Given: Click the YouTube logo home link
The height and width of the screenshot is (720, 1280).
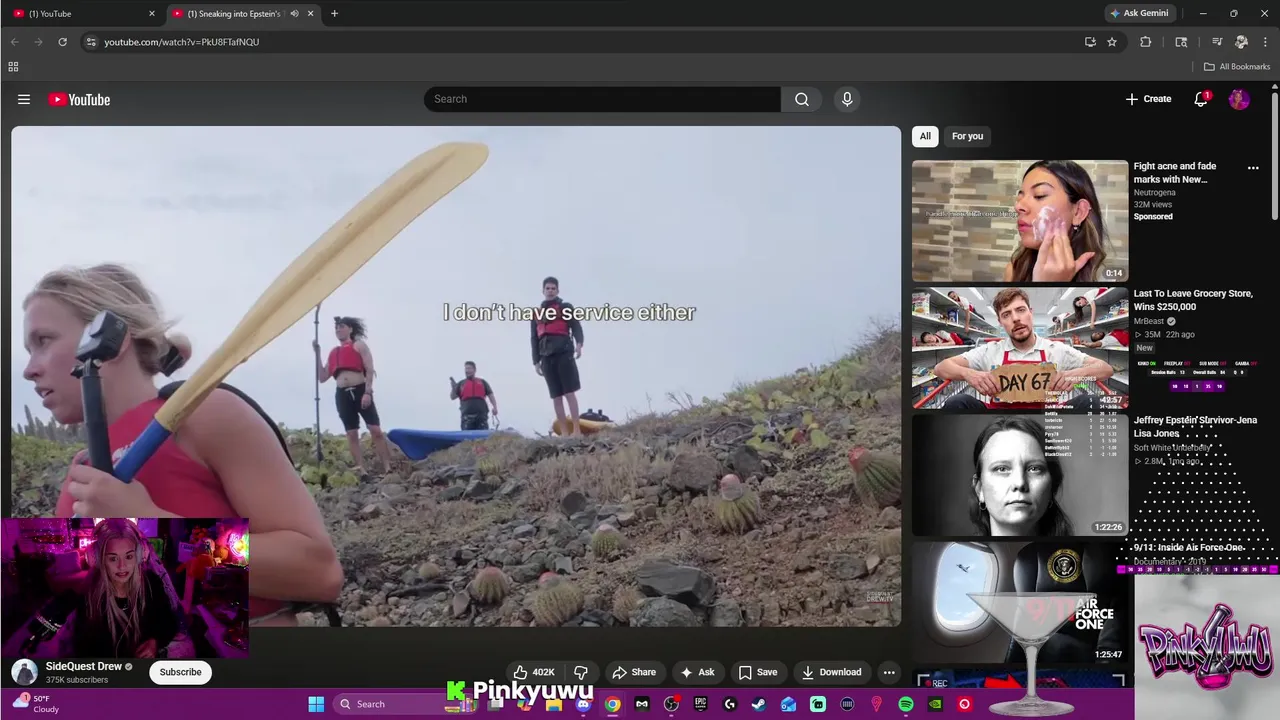Looking at the screenshot, I should pos(79,99).
